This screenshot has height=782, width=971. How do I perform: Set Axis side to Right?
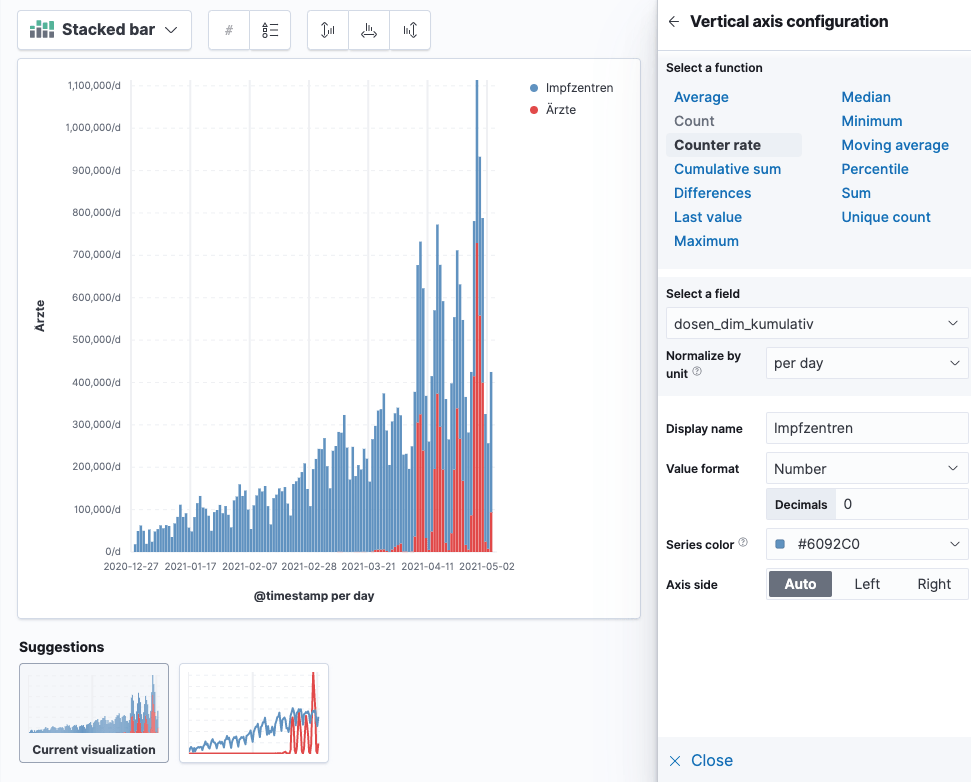tap(933, 584)
